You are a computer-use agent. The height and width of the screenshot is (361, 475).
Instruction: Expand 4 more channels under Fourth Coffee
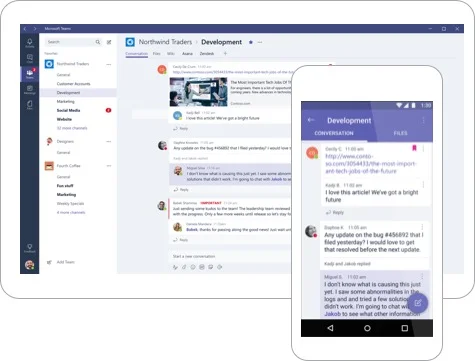(x=71, y=212)
